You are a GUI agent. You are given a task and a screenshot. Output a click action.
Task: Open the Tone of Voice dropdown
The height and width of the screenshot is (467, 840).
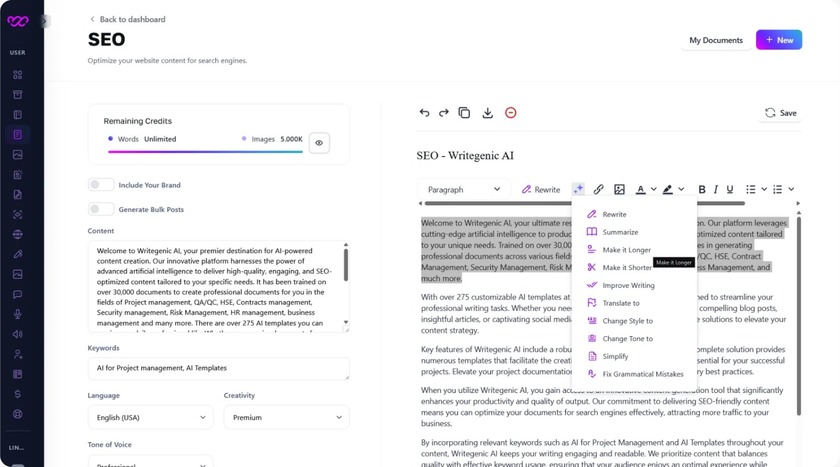151,461
